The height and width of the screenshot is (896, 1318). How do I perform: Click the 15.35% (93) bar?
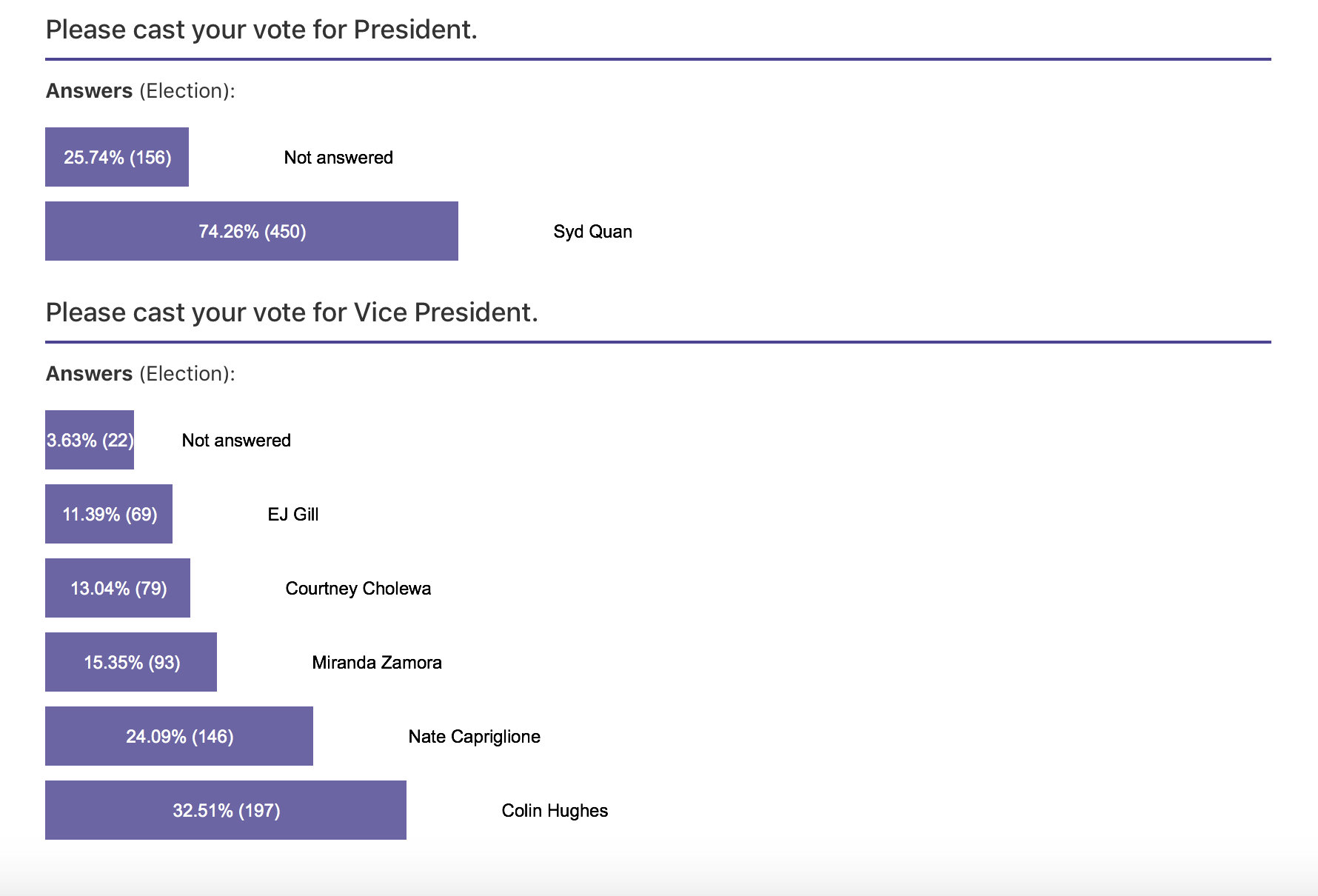click(131, 662)
